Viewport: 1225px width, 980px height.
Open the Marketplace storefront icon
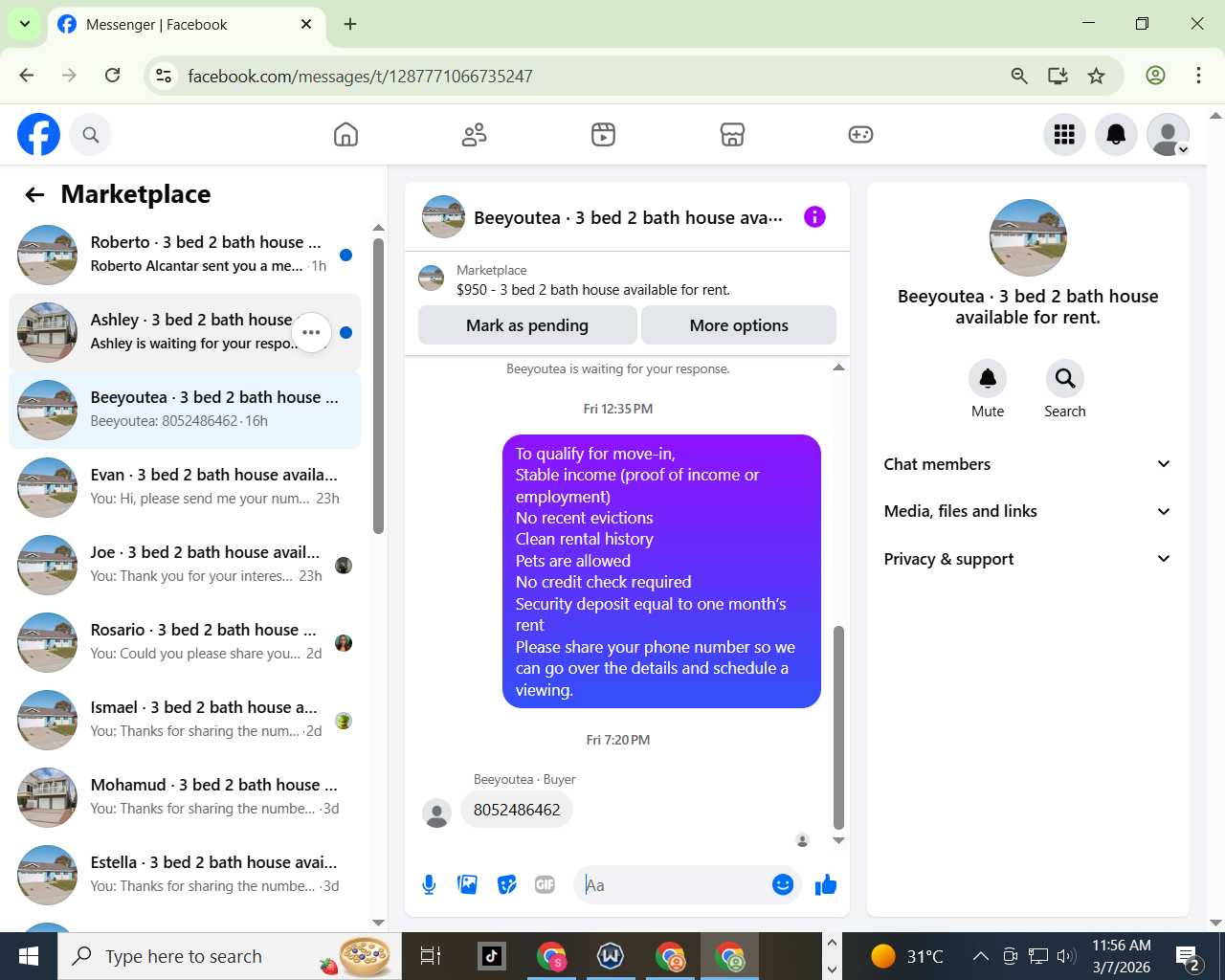click(732, 135)
